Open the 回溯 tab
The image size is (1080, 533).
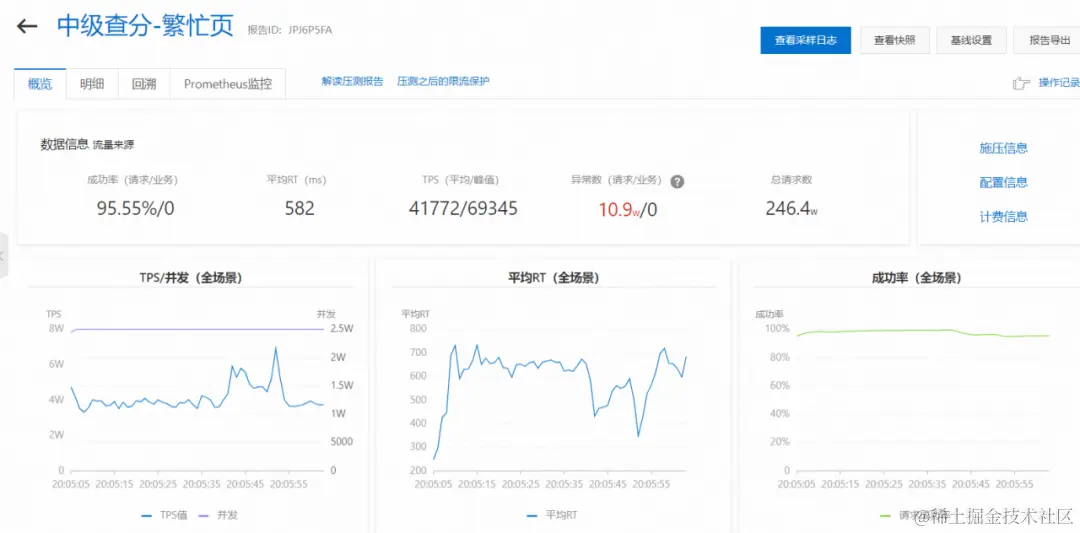143,84
